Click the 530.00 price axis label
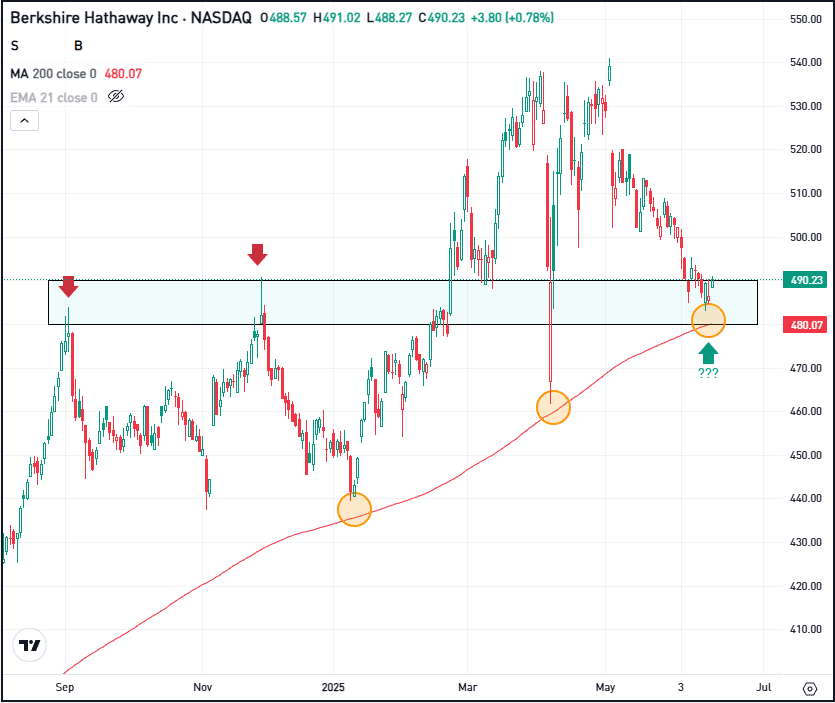835x703 pixels. point(806,106)
